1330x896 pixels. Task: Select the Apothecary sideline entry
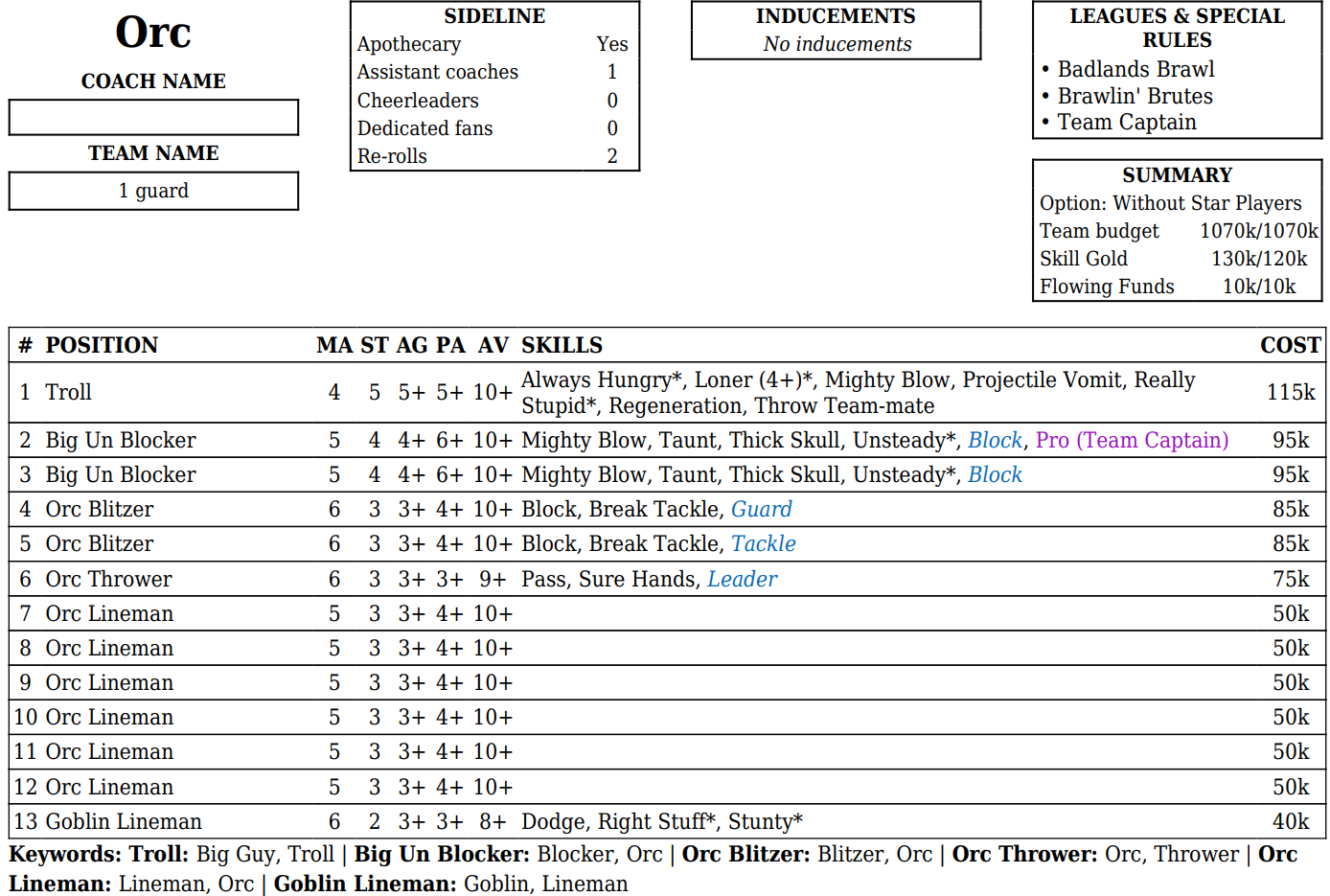(x=409, y=44)
